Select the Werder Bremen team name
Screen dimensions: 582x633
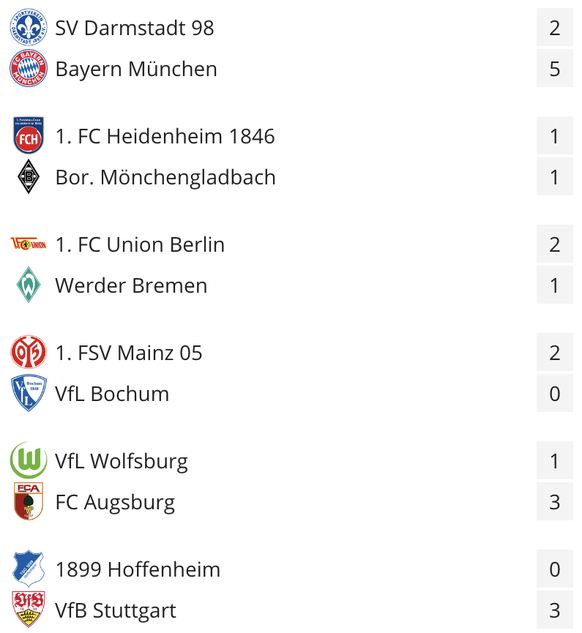pos(131,285)
